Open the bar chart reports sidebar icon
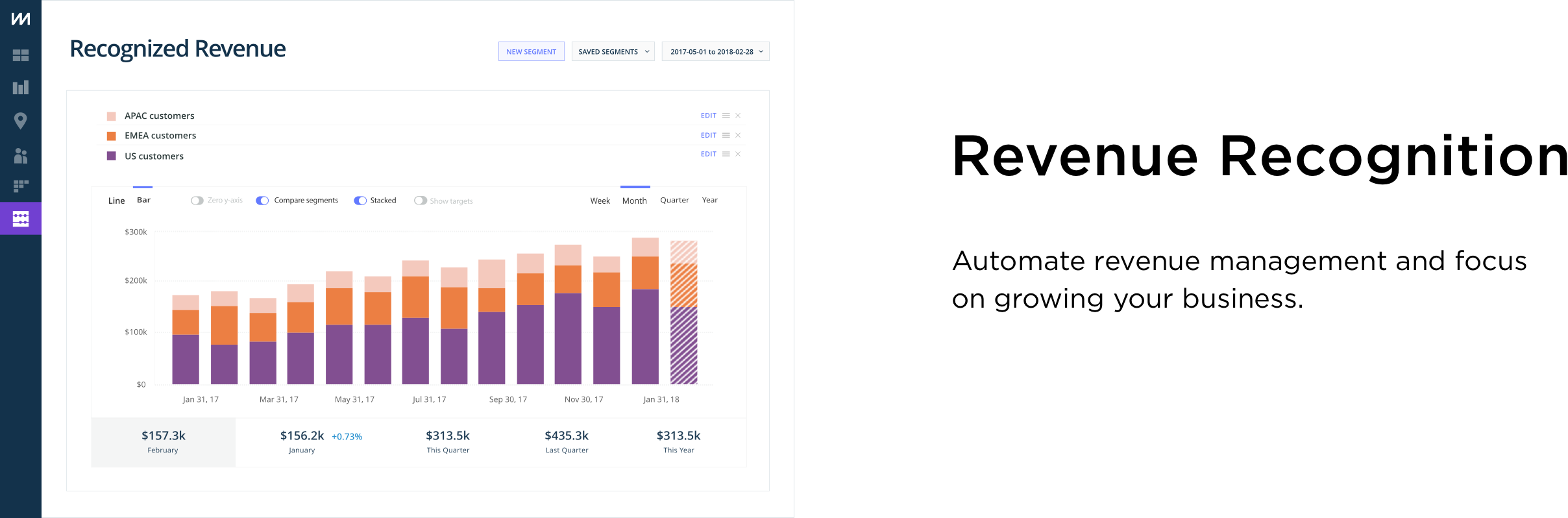1568x518 pixels. pos(21,88)
